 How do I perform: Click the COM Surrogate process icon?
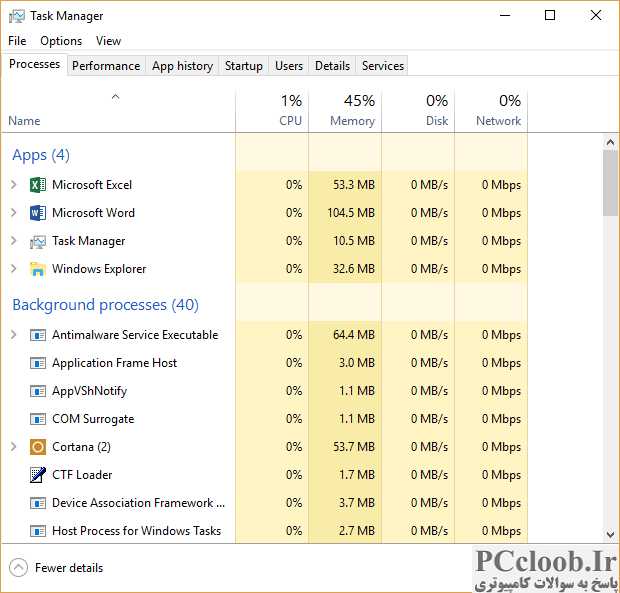pyautogui.click(x=38, y=419)
